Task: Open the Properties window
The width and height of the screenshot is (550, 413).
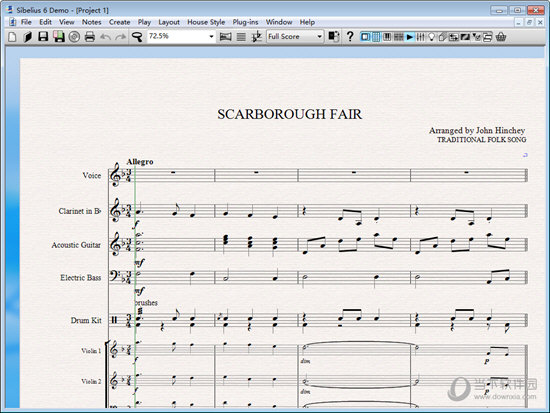Action: click(476, 36)
